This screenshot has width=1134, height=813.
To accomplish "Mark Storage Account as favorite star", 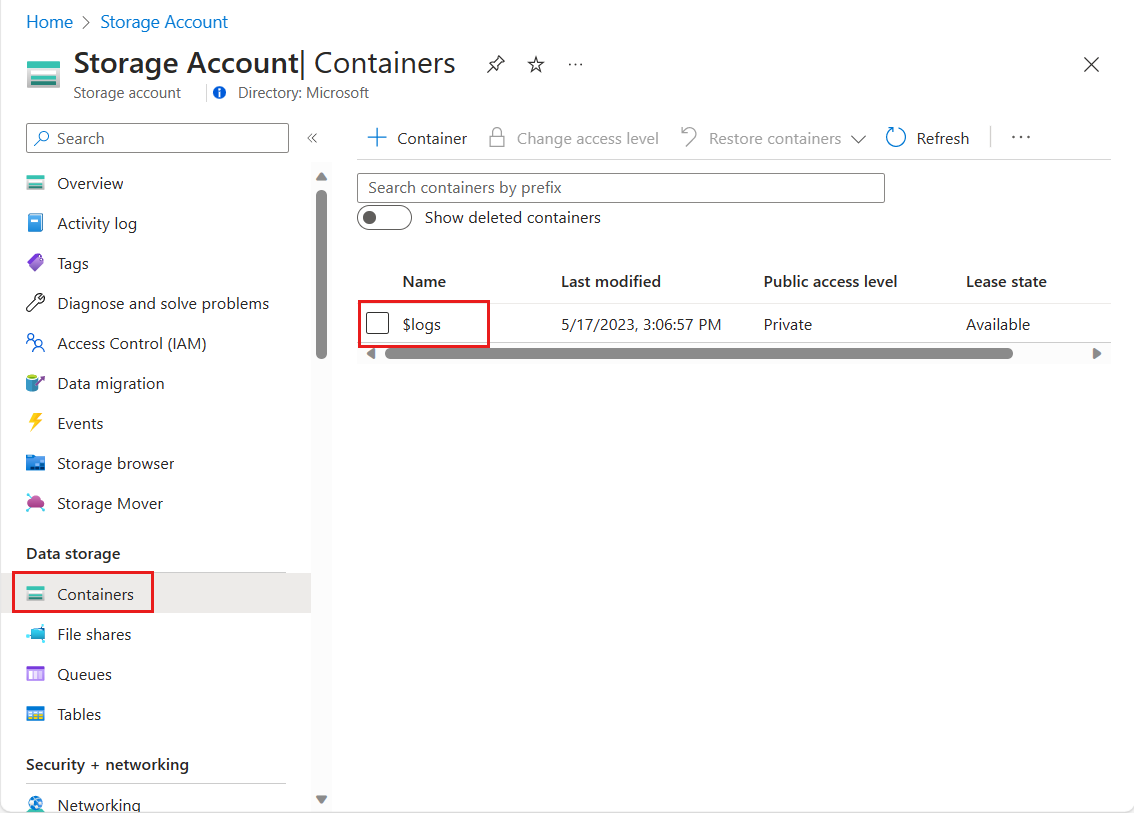I will tap(536, 65).
